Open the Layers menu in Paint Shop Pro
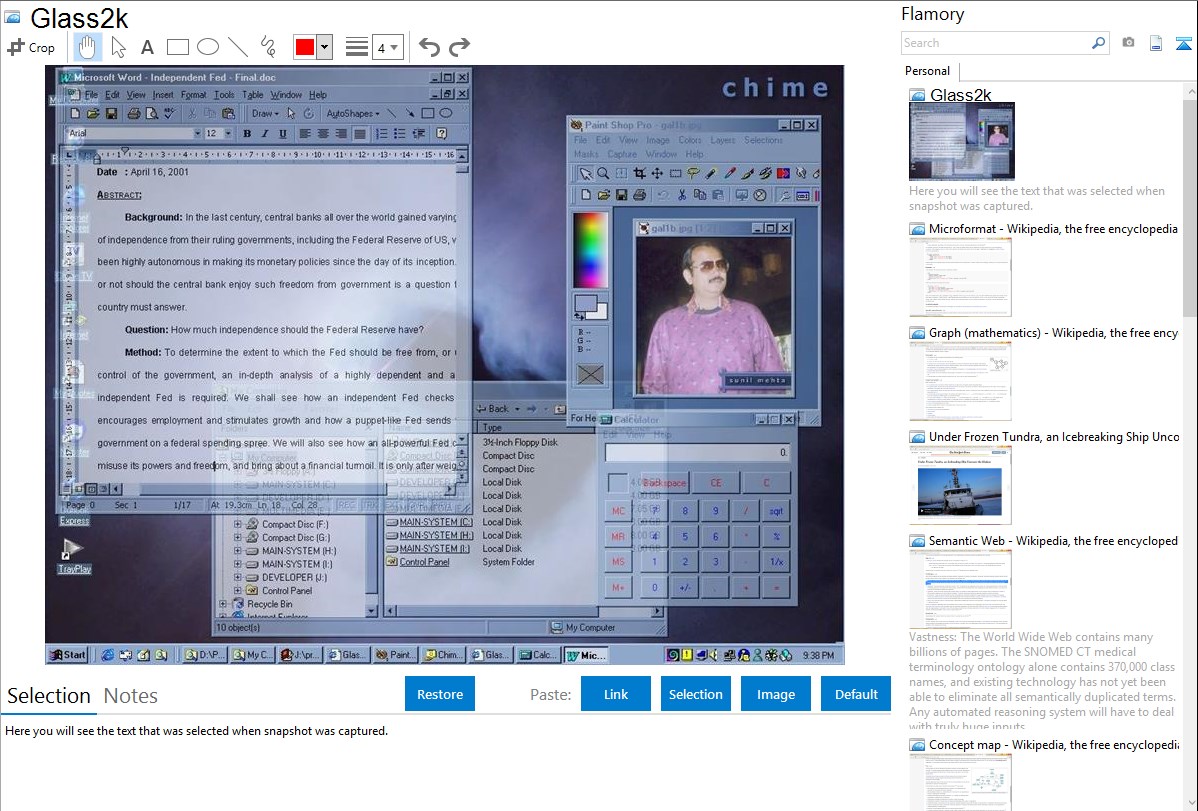1198x811 pixels. click(723, 140)
